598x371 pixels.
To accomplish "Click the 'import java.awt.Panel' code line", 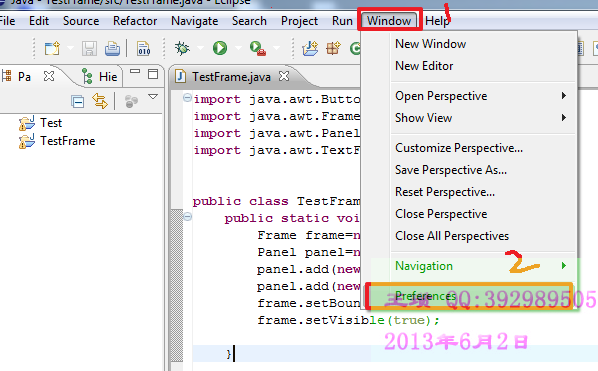I will click(x=277, y=133).
